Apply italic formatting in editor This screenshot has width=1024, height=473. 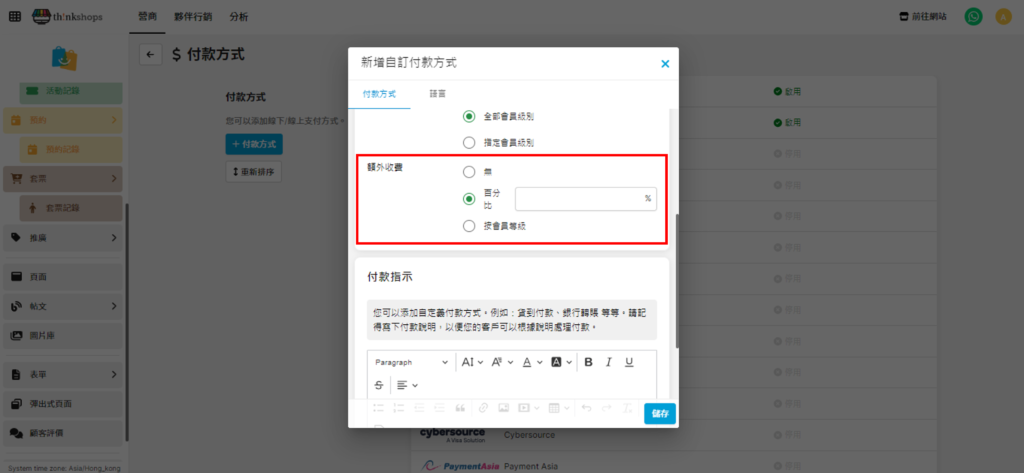(608, 362)
